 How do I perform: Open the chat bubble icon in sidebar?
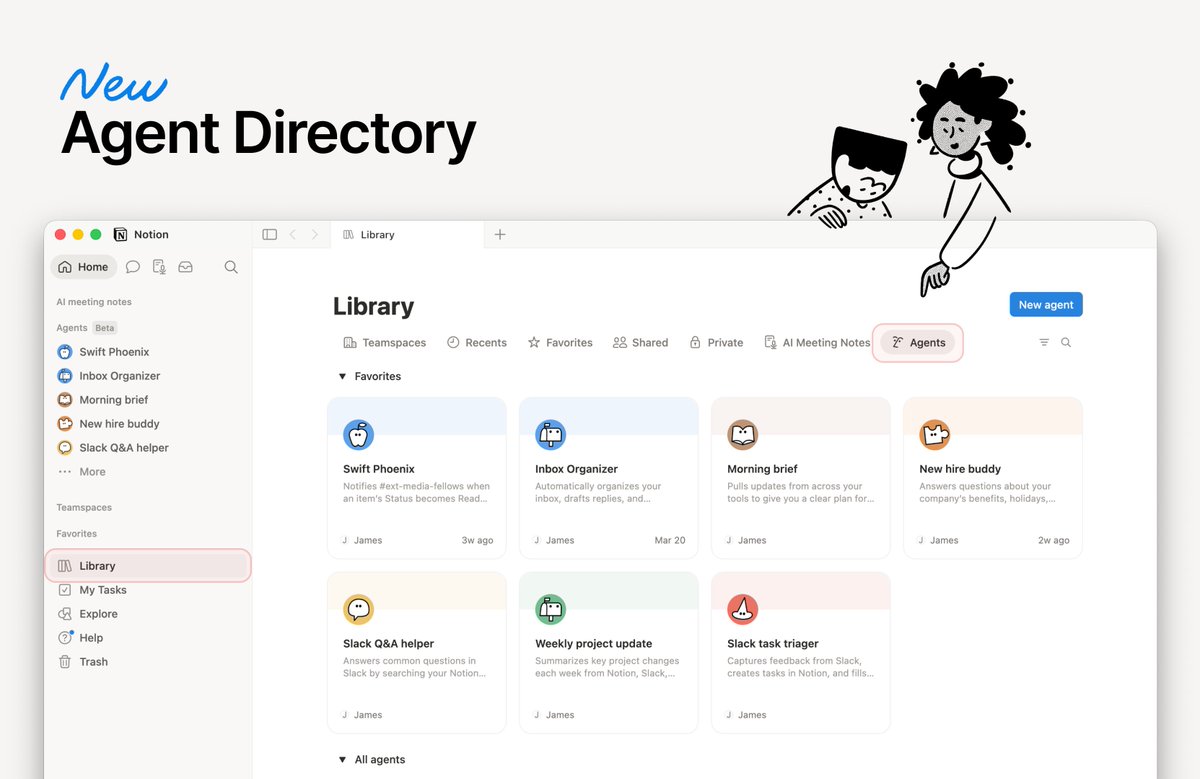[x=133, y=267]
